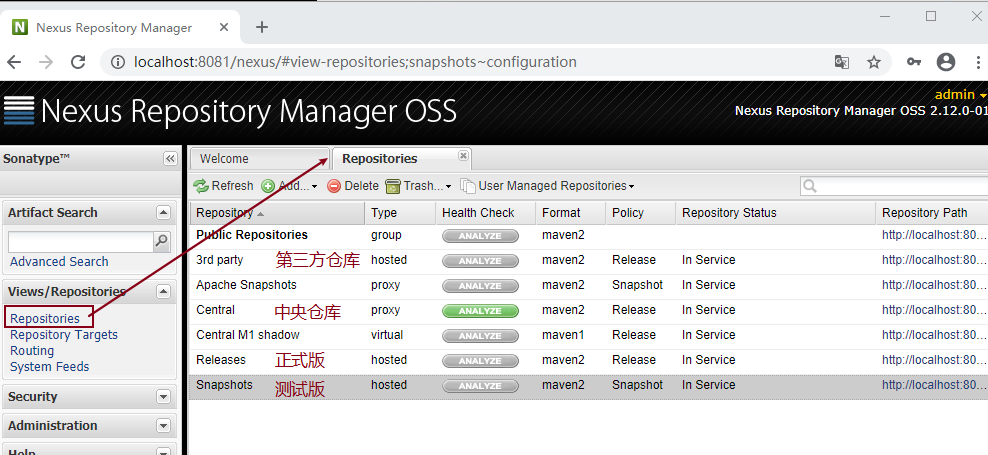Expand the Administration panel

tap(163, 426)
